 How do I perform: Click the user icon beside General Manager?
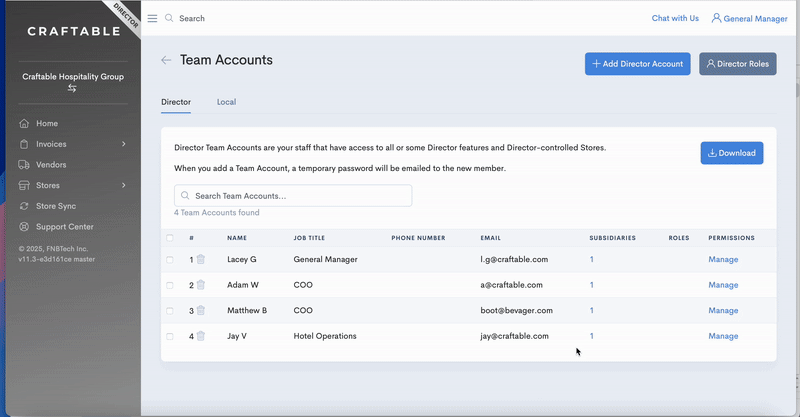[716, 18]
